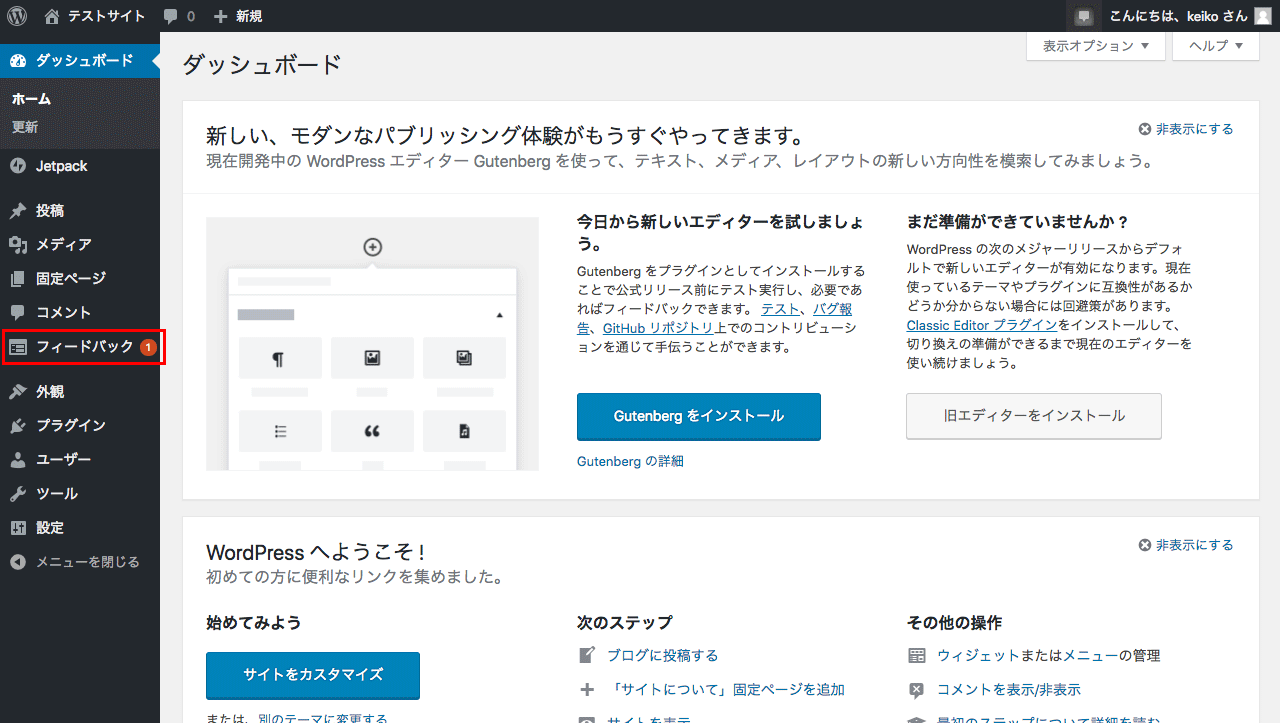1280x723 pixels.
Task: Click the 投稿 pushpin icon
Action: (x=18, y=211)
